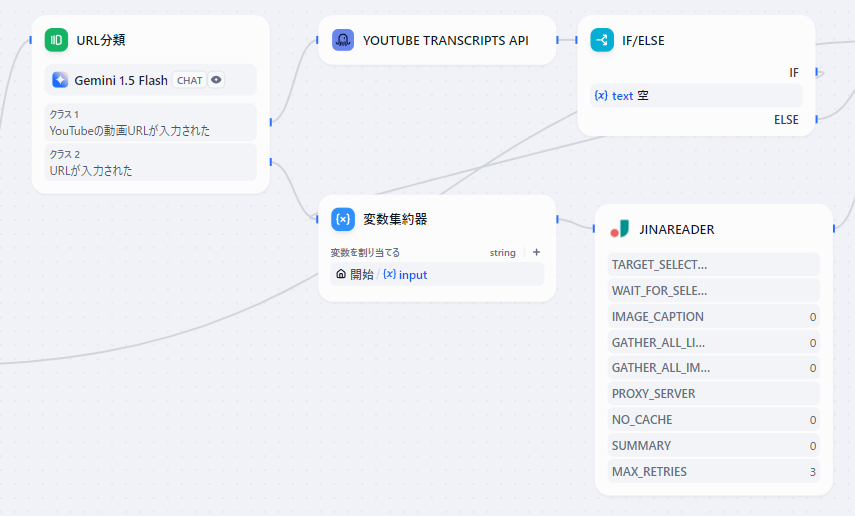Click the plus icon to add variable

(x=536, y=253)
